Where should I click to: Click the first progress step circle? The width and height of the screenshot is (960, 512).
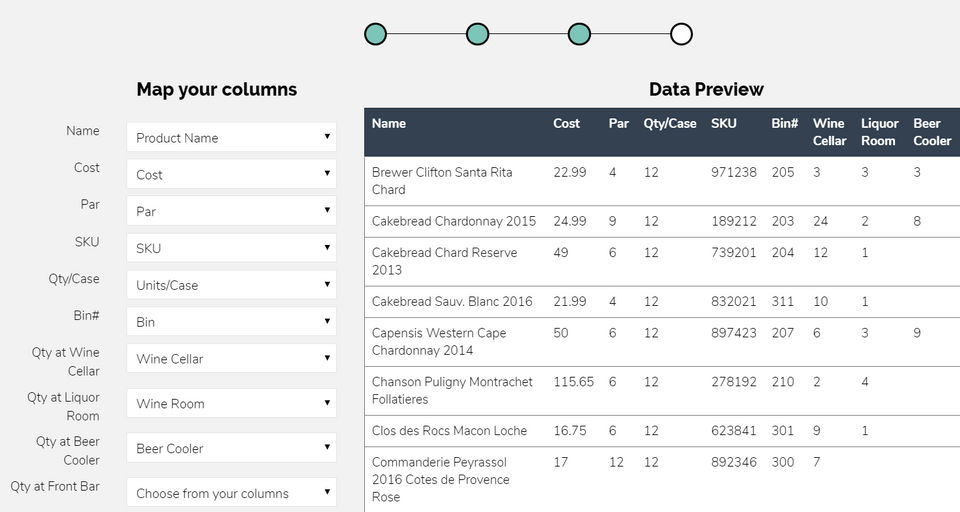click(376, 34)
